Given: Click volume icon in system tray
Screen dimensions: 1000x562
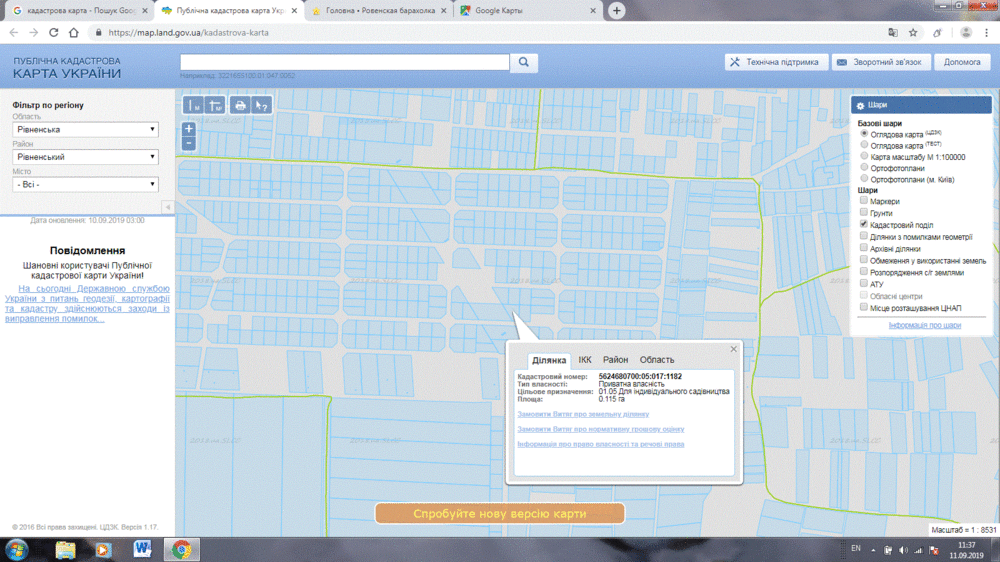Looking at the screenshot, I should (903, 550).
